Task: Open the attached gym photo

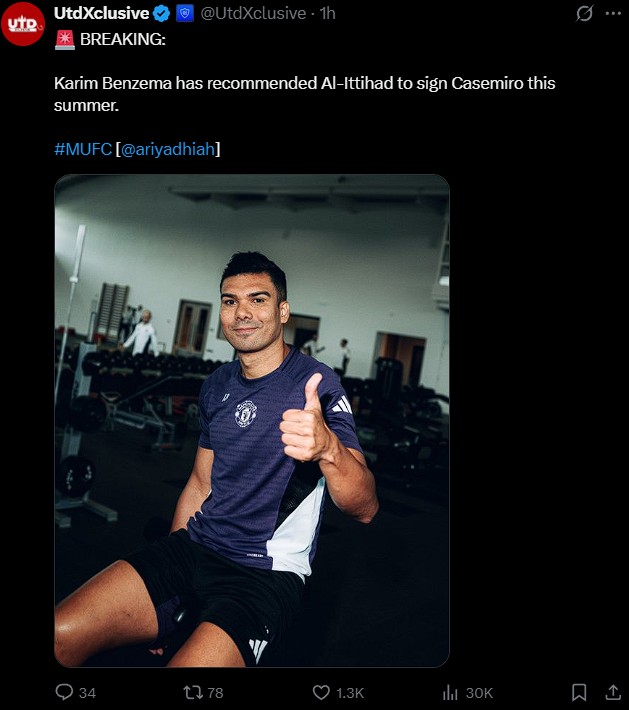Action: (252, 421)
